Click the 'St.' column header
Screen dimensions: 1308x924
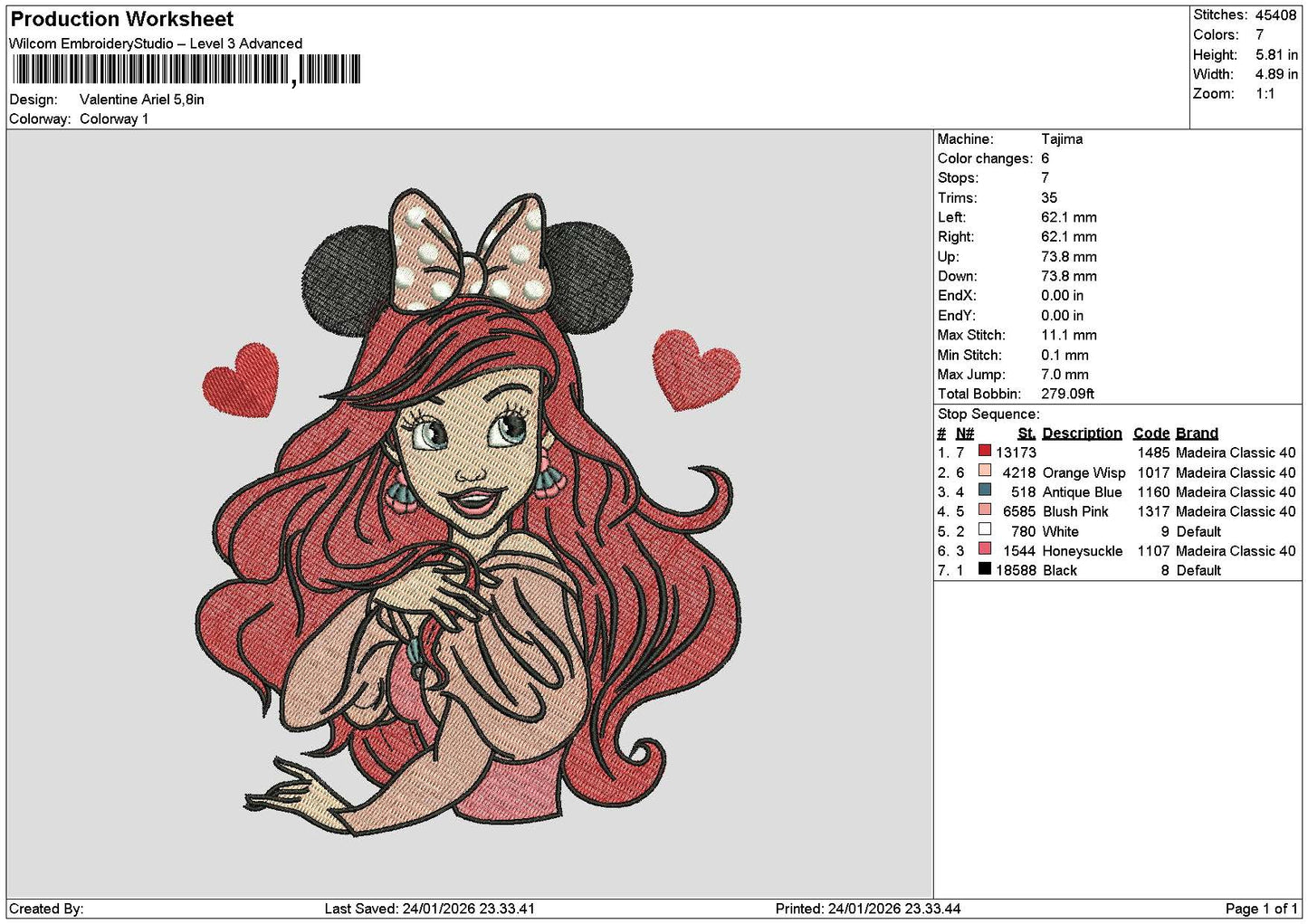pyautogui.click(x=1026, y=433)
